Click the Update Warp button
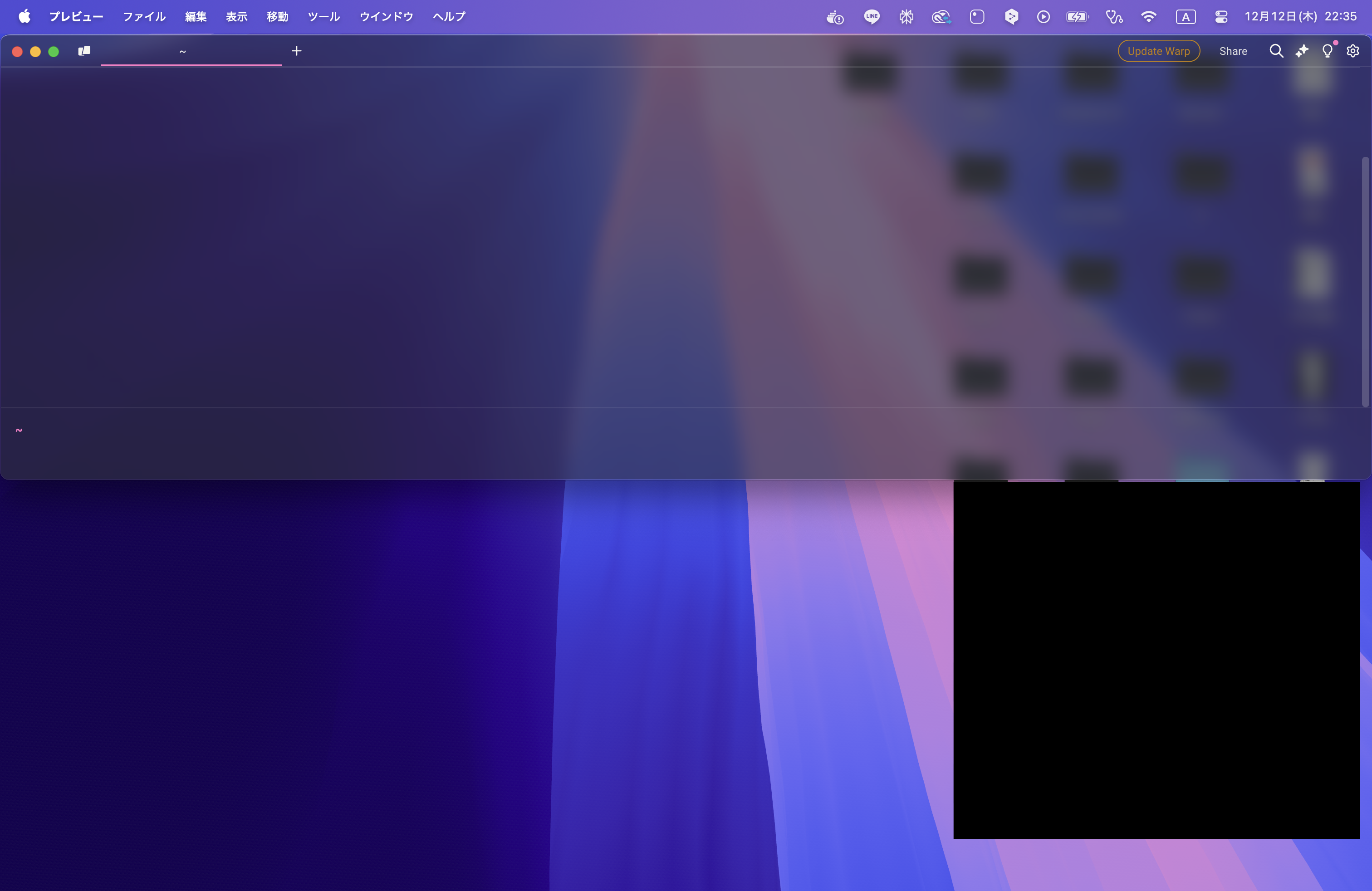The width and height of the screenshot is (1372, 891). 1158,51
